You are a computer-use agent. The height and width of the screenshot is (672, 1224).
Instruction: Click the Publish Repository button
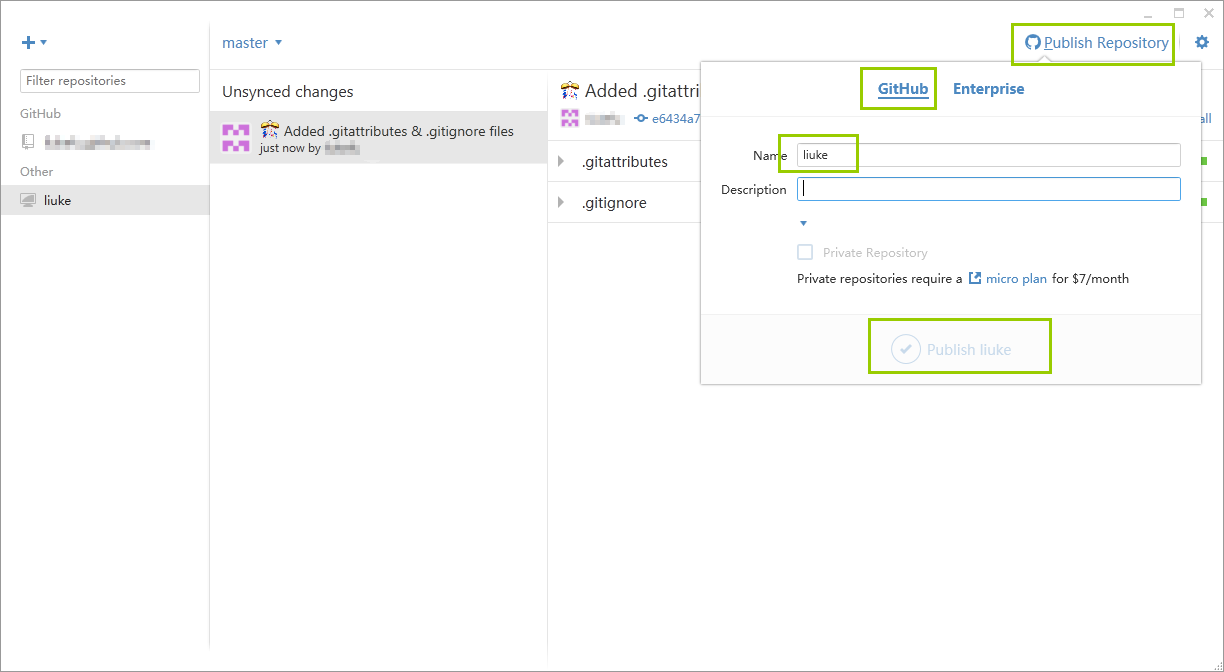(x=1097, y=43)
